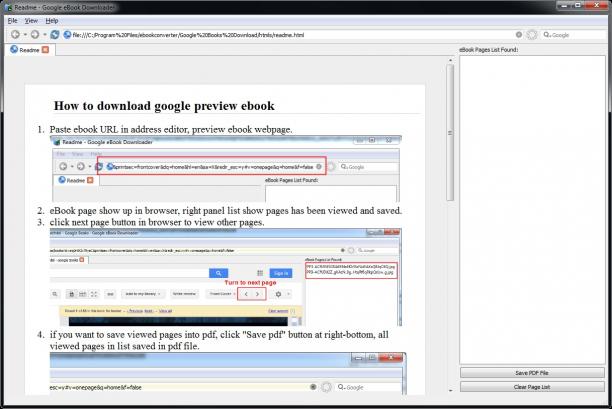Close the Readme tab
612x409 pixels.
pos(46,50)
